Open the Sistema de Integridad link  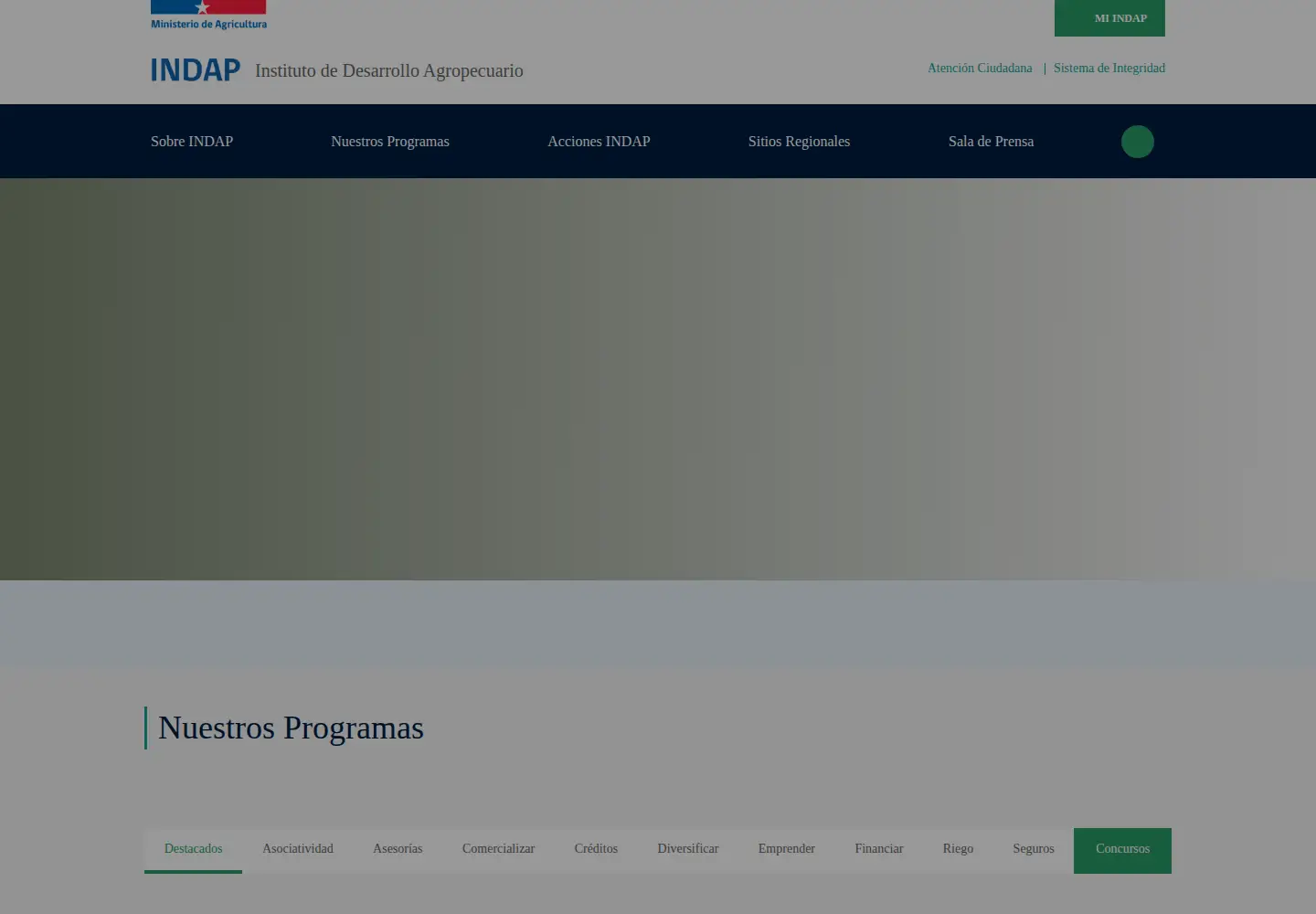[x=1109, y=69]
